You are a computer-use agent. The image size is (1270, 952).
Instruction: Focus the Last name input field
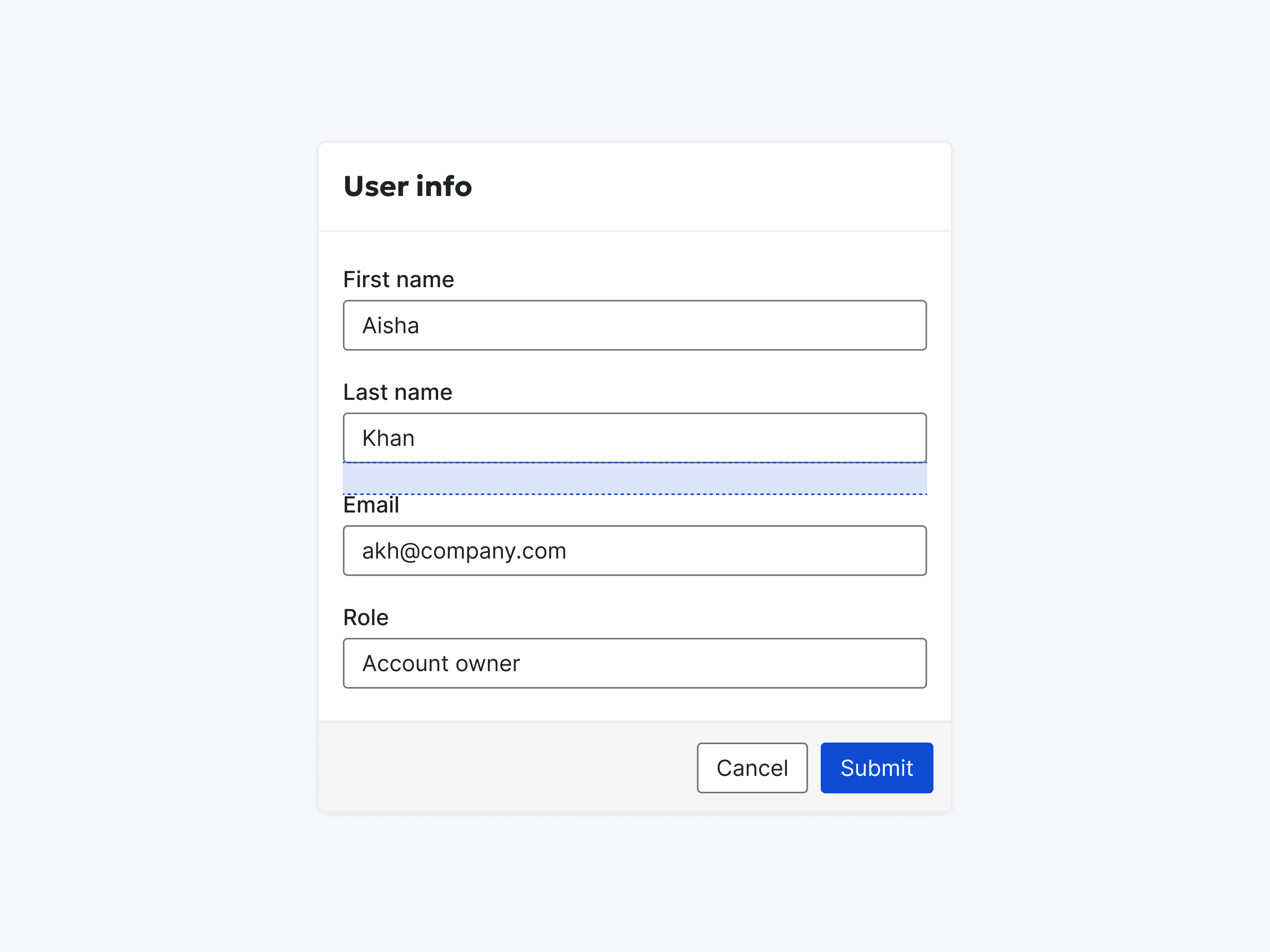pos(635,438)
